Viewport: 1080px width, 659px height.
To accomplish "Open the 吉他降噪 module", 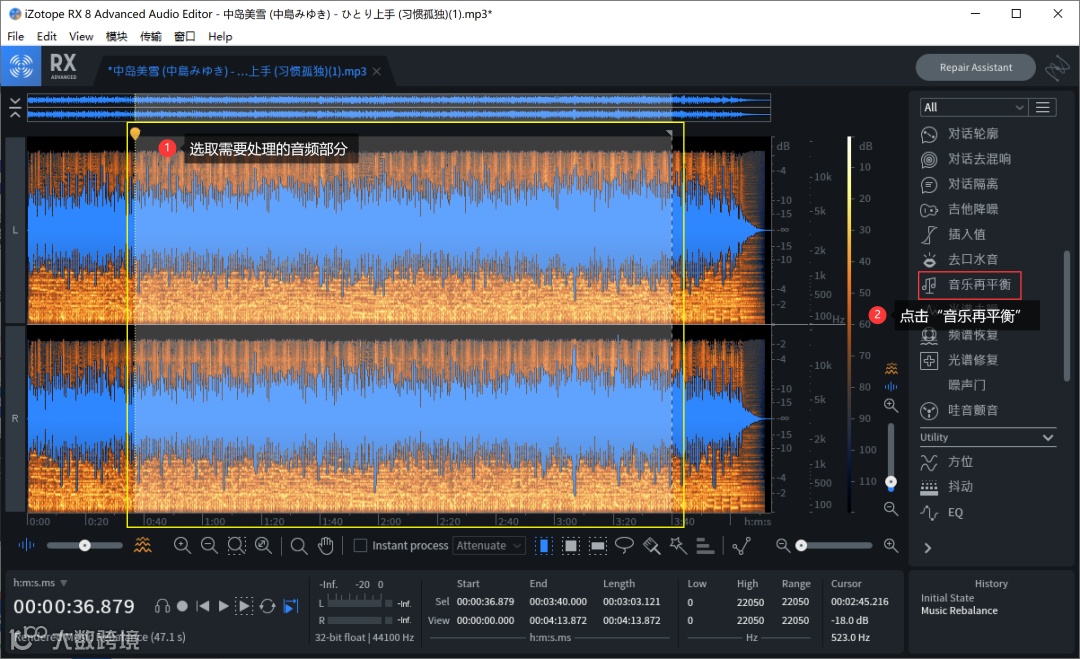I will (x=972, y=209).
